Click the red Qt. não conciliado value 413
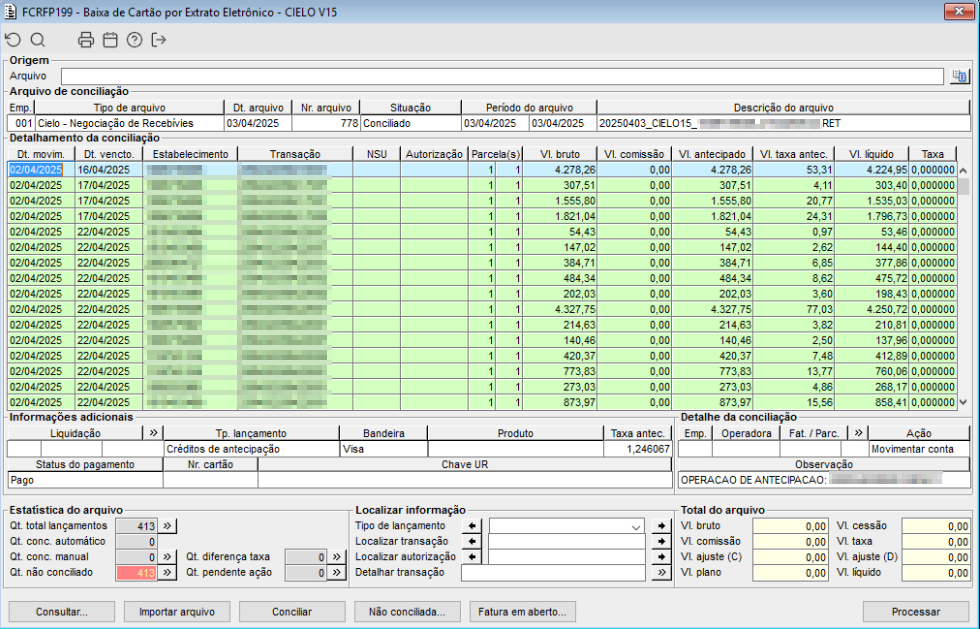Screen dimensions: 980x629 pyautogui.click(x=136, y=572)
